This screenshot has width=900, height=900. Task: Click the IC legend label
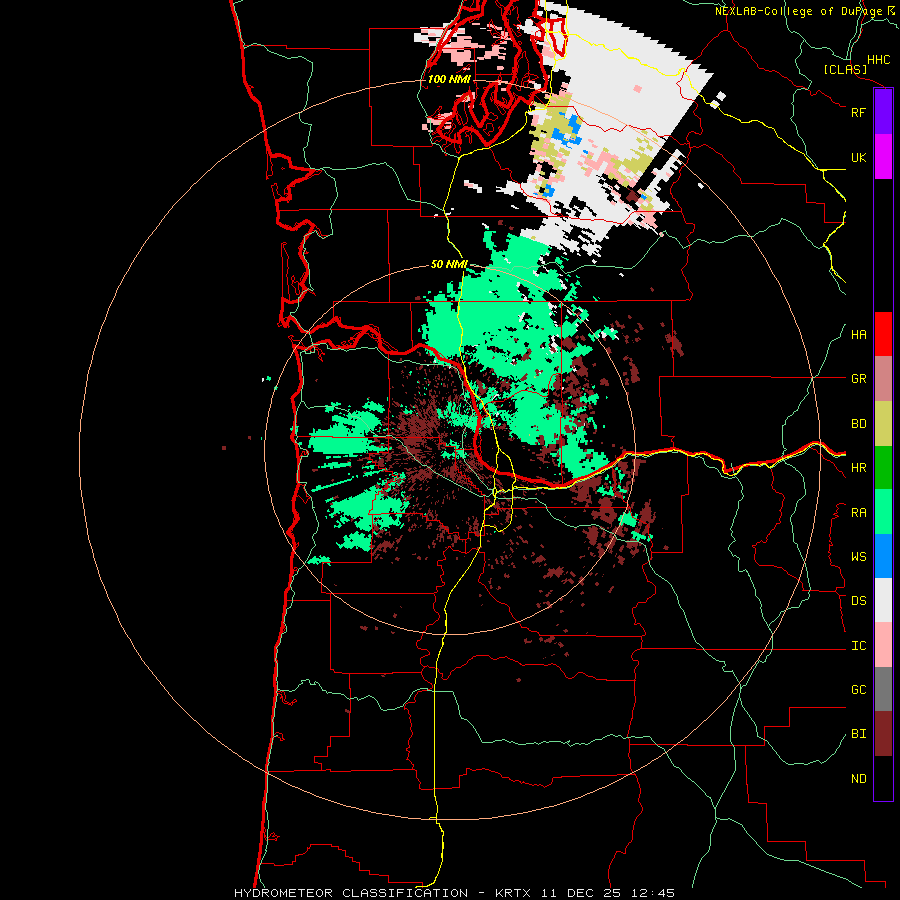(859, 646)
